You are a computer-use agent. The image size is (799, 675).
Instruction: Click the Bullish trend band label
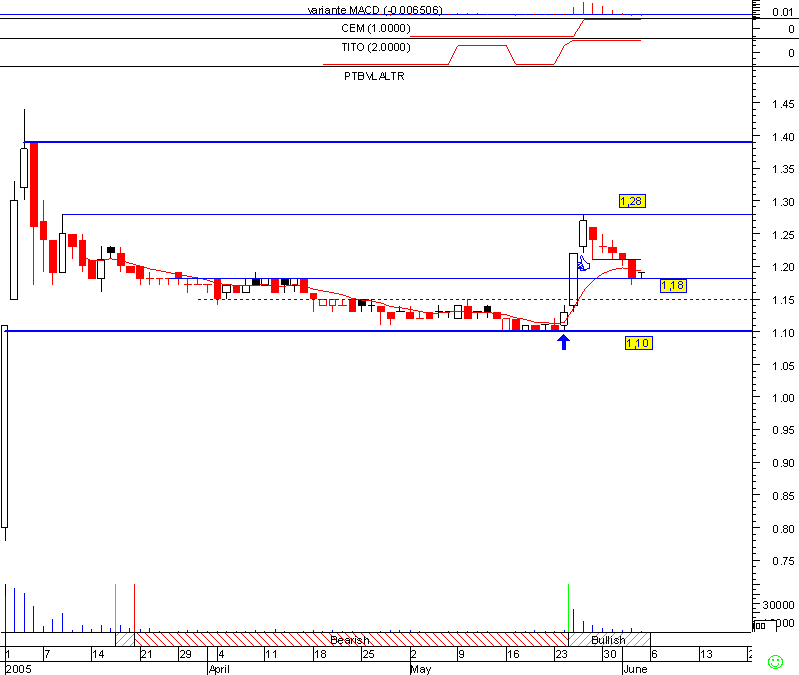point(608,640)
